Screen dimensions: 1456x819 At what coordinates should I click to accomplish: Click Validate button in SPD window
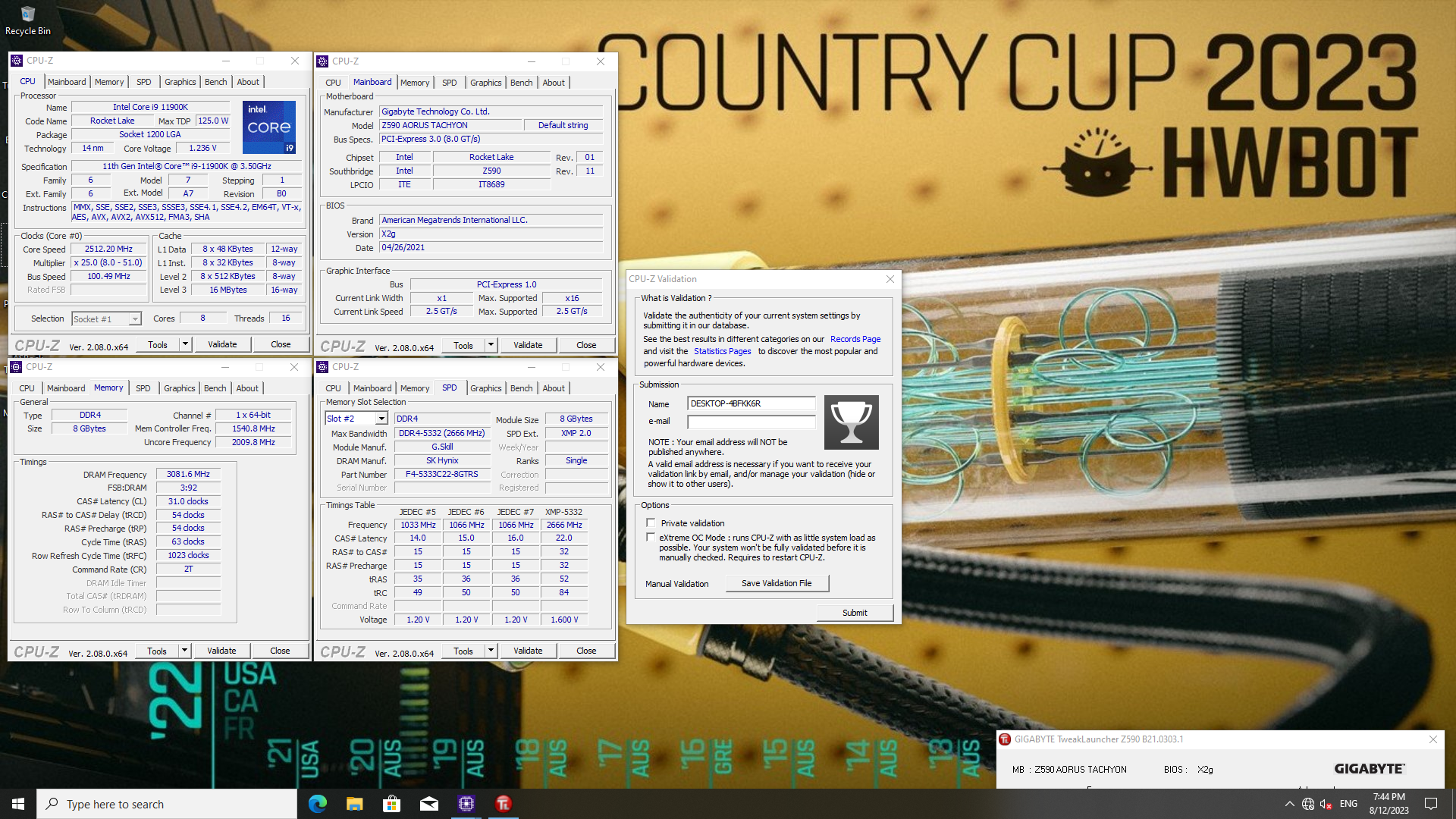(528, 651)
